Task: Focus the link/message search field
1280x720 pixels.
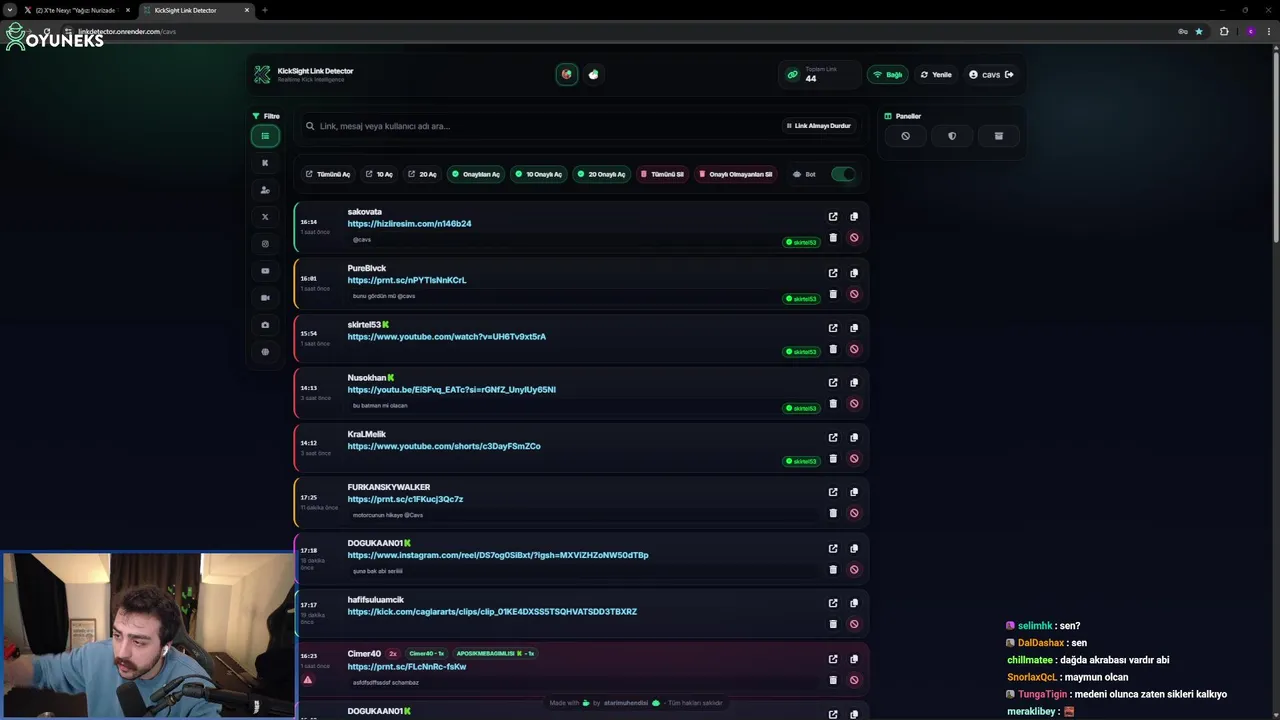Action: [x=540, y=126]
